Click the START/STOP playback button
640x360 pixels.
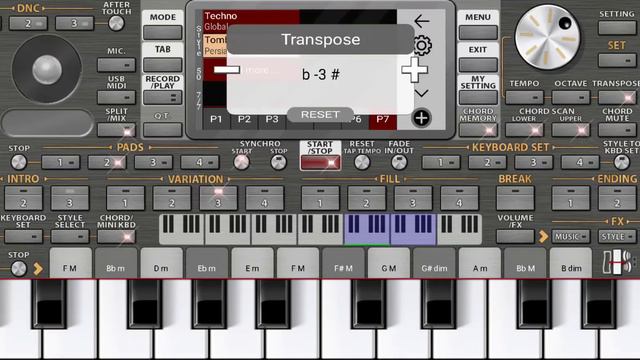click(x=320, y=163)
